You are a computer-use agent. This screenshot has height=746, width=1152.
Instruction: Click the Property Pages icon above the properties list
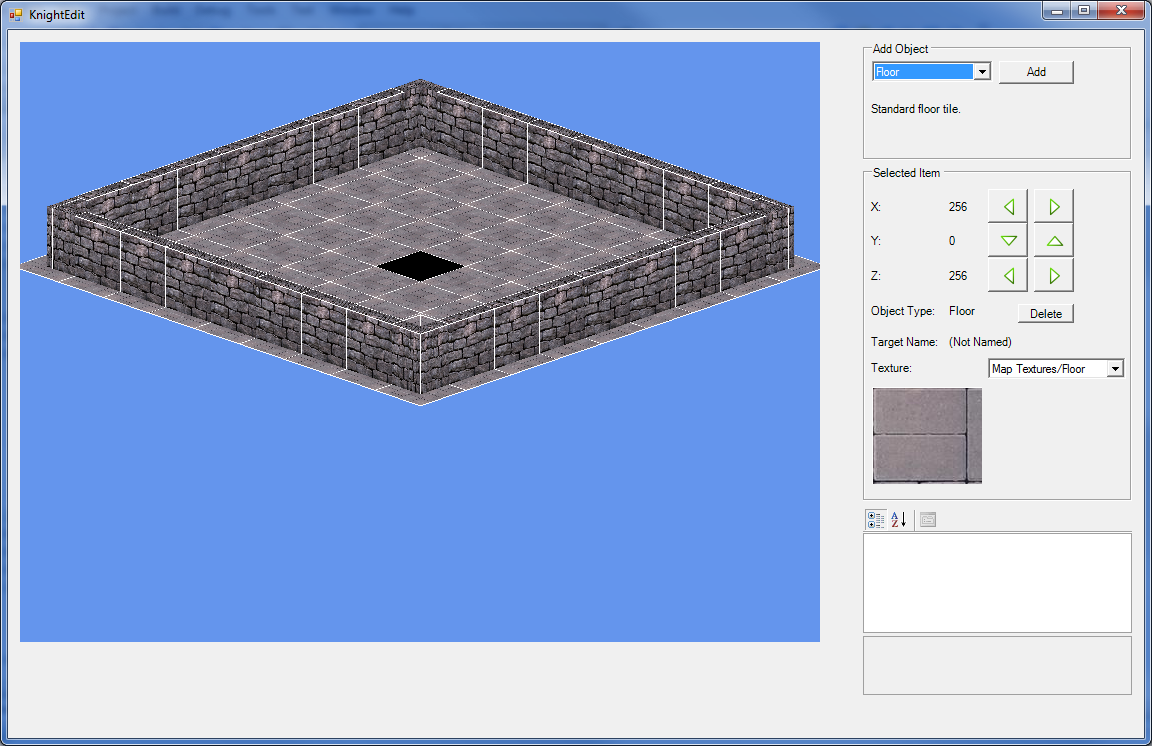[926, 519]
